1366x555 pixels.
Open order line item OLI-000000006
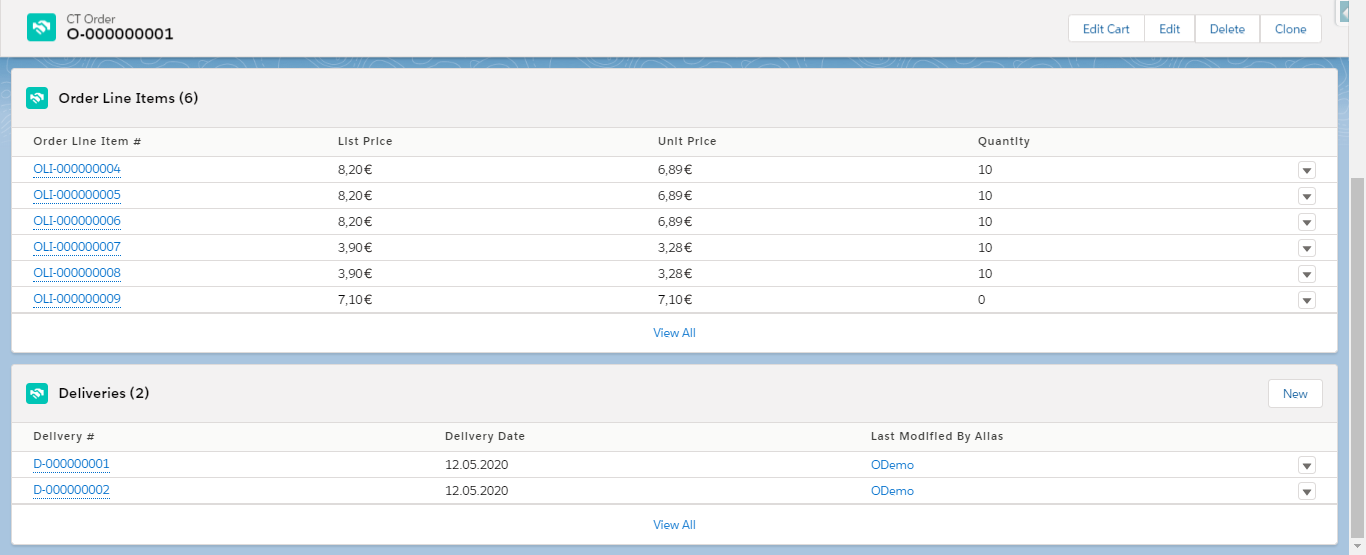point(77,221)
